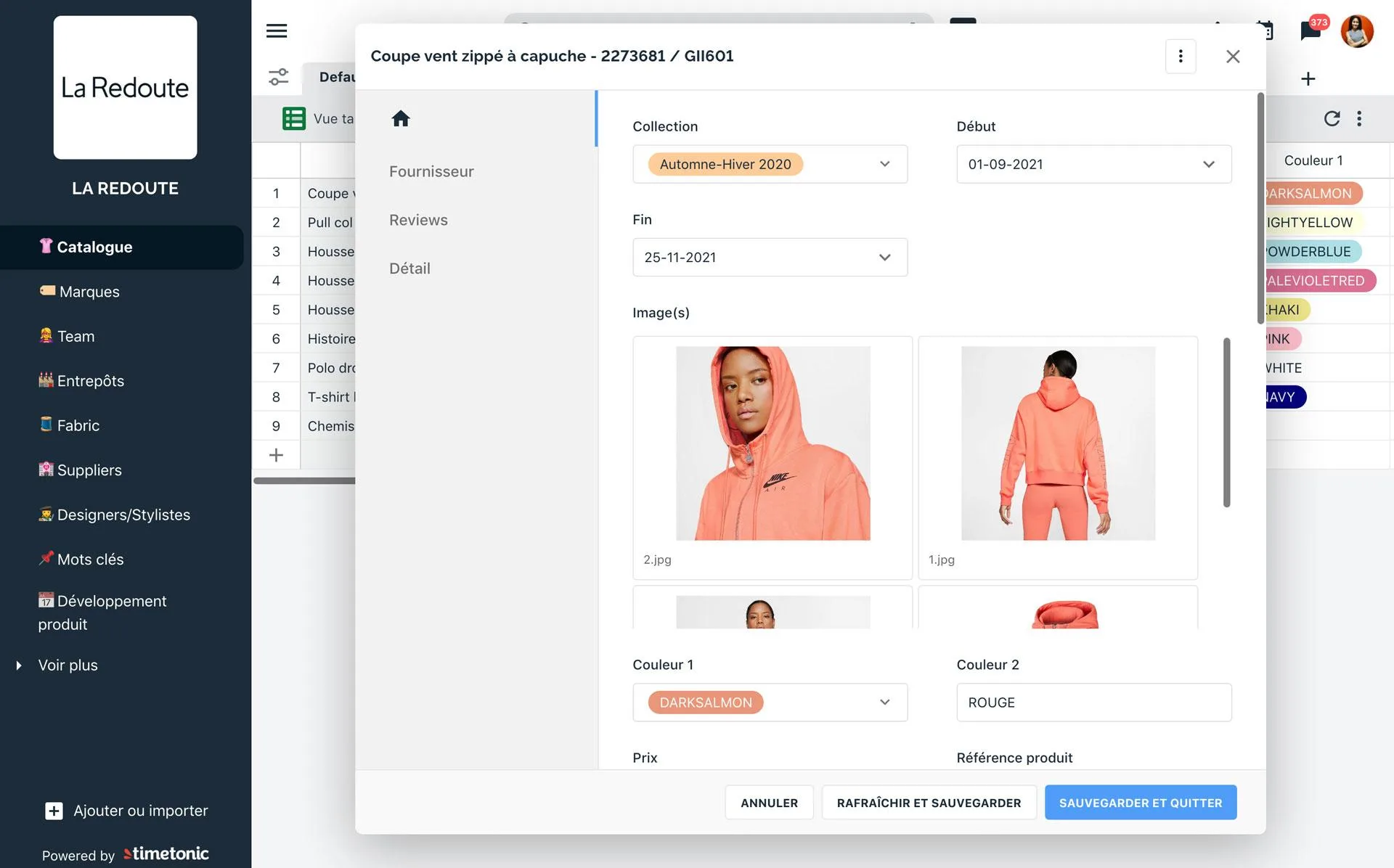Screen dimensions: 1394x868
Task: Open the Couleur 1 dropdown
Action: 770,703
